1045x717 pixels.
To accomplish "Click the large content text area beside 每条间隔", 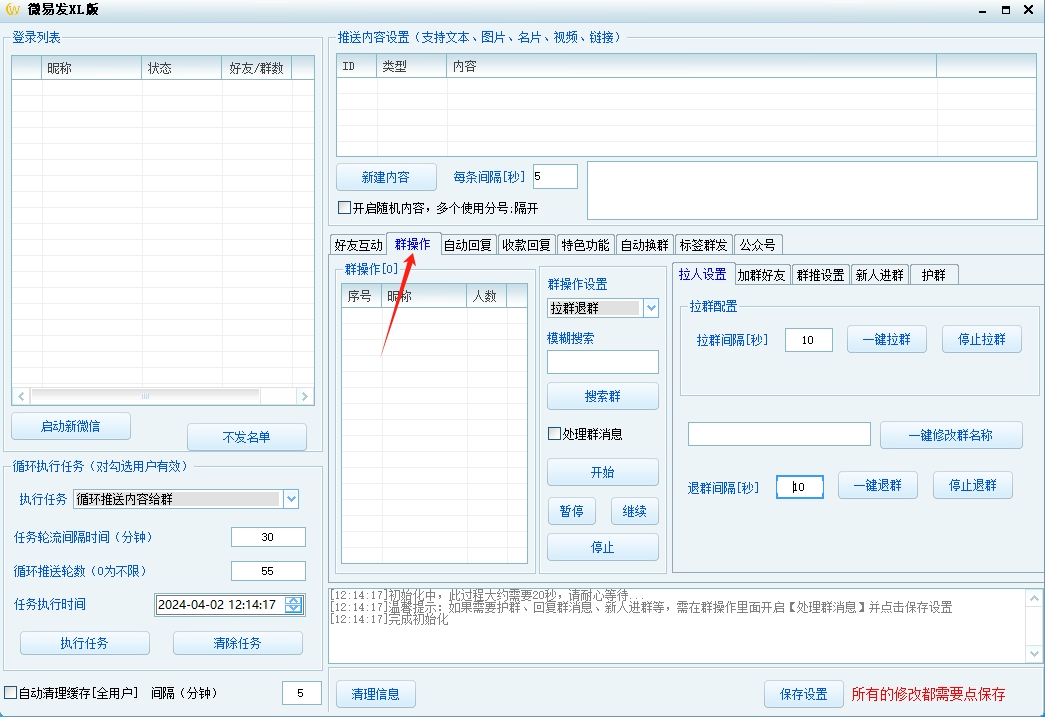I will click(812, 190).
